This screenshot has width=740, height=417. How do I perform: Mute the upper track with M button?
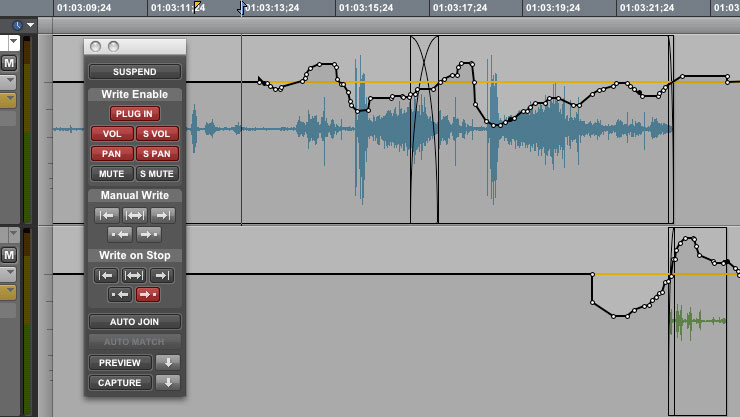pyautogui.click(x=8, y=63)
